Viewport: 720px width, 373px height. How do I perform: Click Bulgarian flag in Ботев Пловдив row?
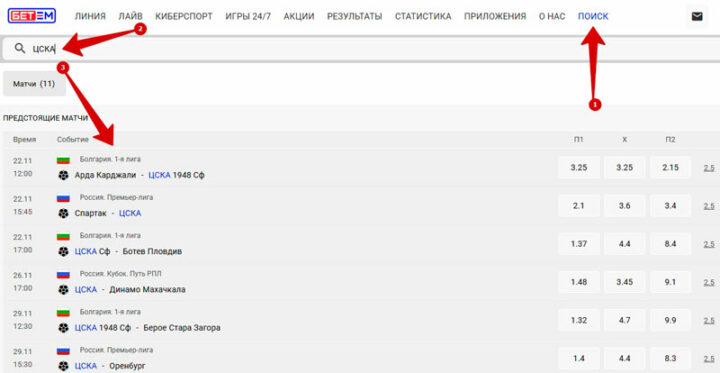[63, 236]
